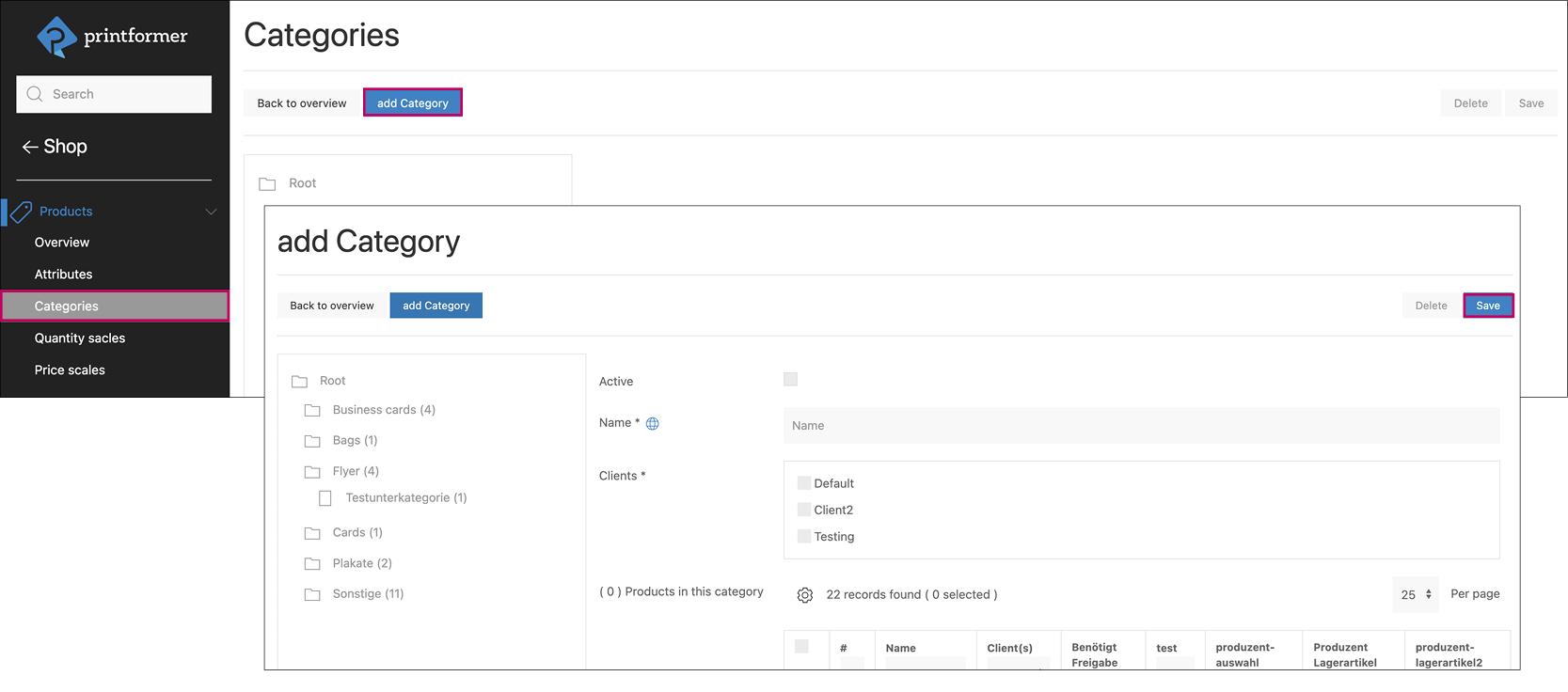Enable the Active checkbox
The height and width of the screenshot is (692, 1568).
[x=790, y=380]
